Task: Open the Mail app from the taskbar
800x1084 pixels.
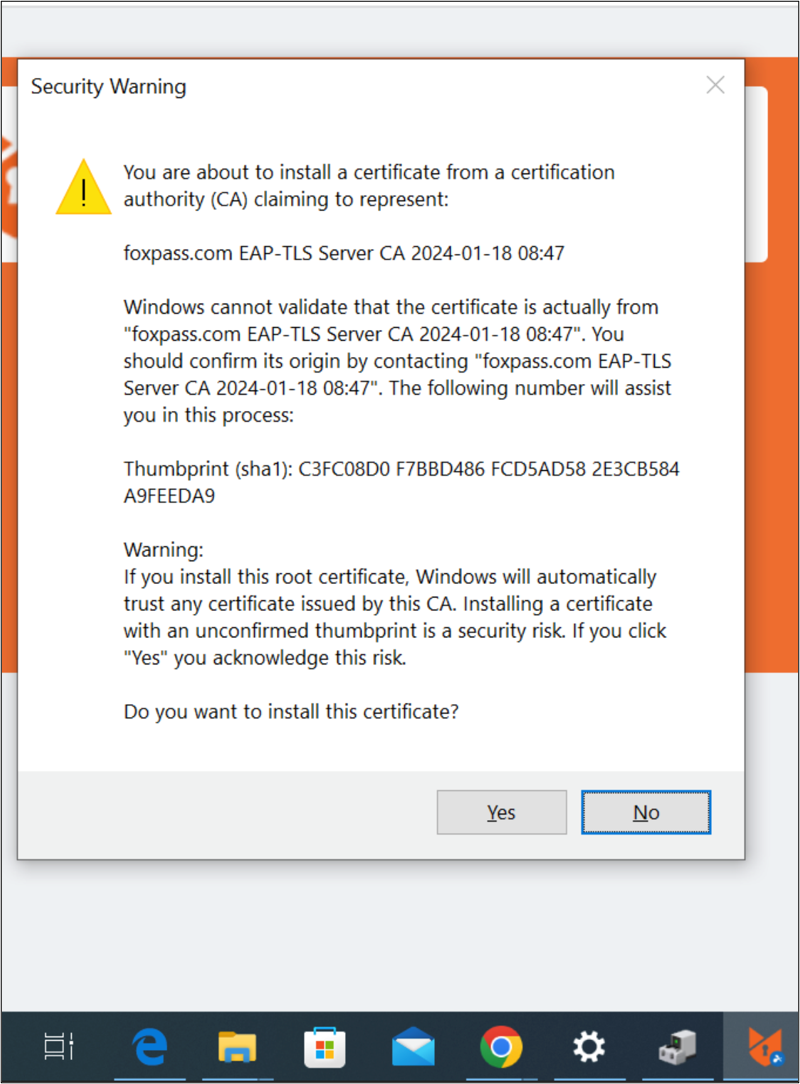Action: pyautogui.click(x=413, y=1046)
